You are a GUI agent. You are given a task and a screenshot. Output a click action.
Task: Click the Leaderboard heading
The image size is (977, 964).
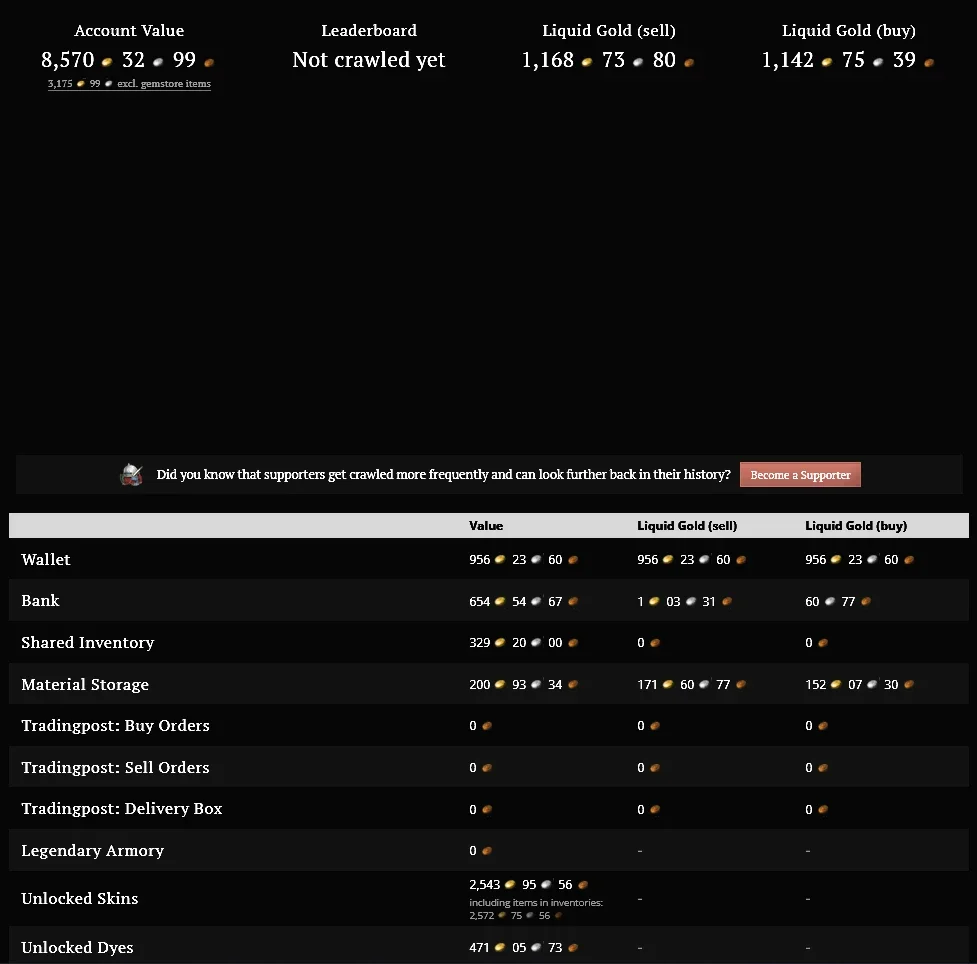coord(369,31)
